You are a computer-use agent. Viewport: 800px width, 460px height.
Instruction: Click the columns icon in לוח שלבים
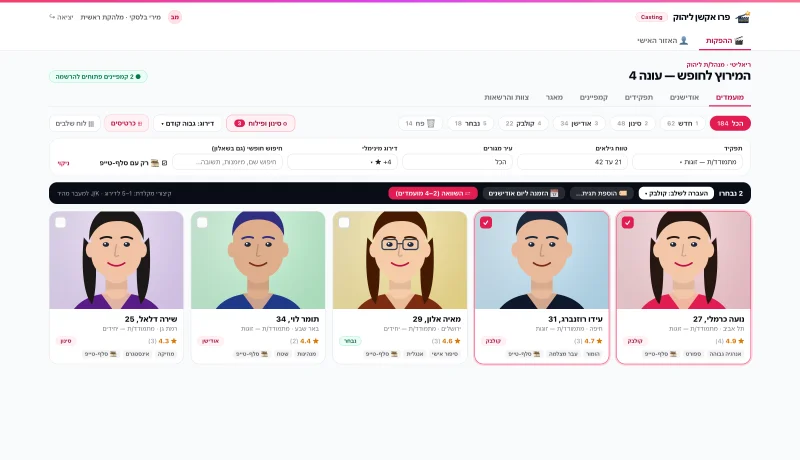click(x=91, y=123)
